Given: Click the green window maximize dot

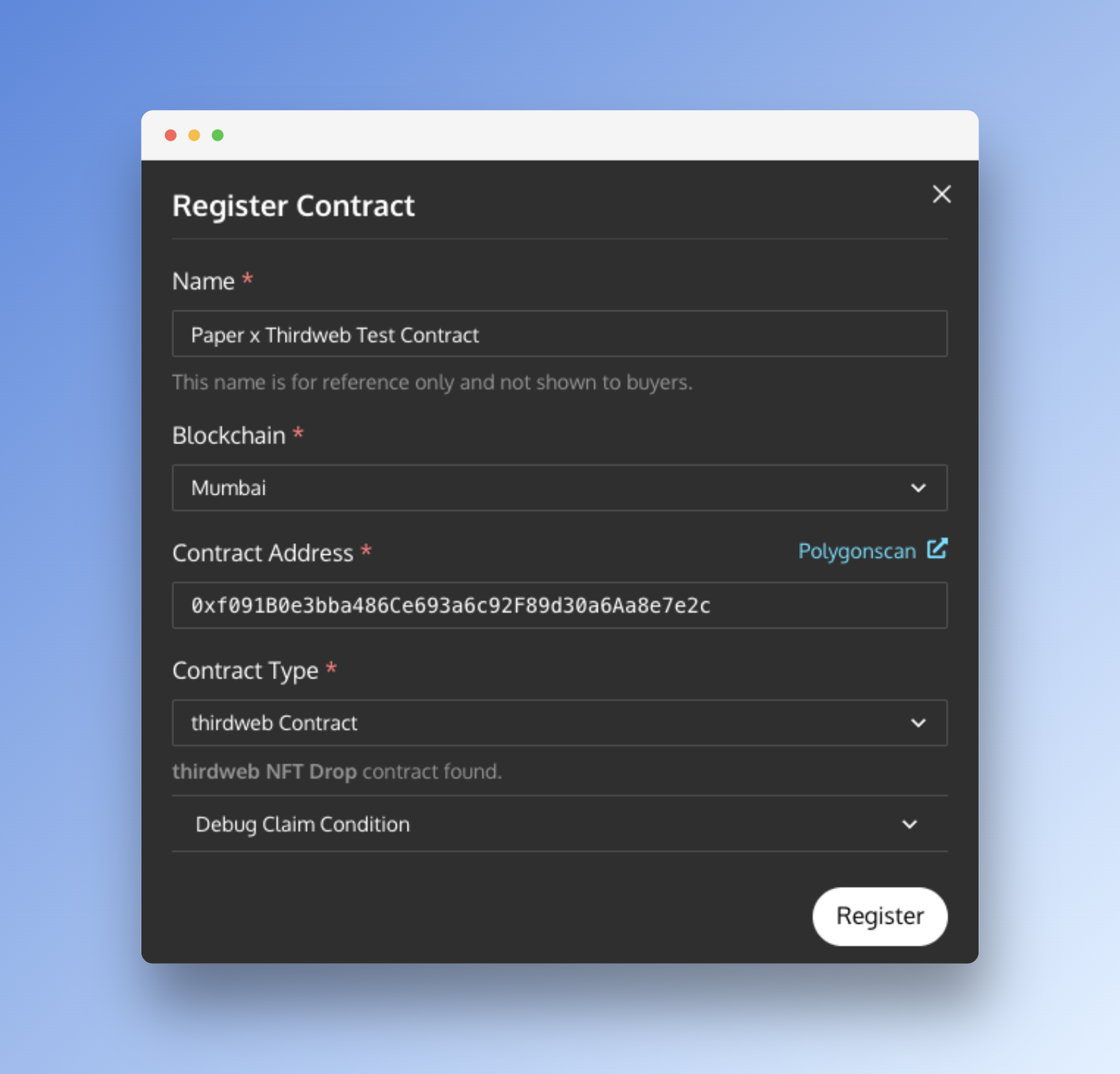Looking at the screenshot, I should point(218,135).
